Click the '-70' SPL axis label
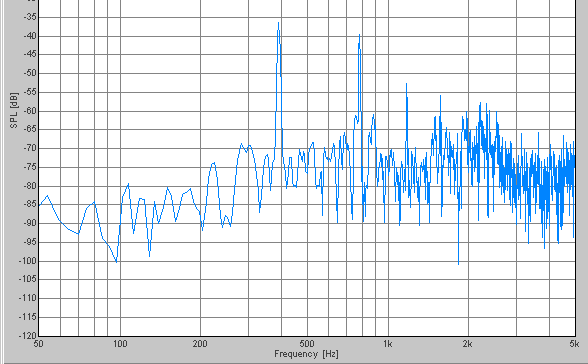588x364 pixels. click(x=30, y=148)
